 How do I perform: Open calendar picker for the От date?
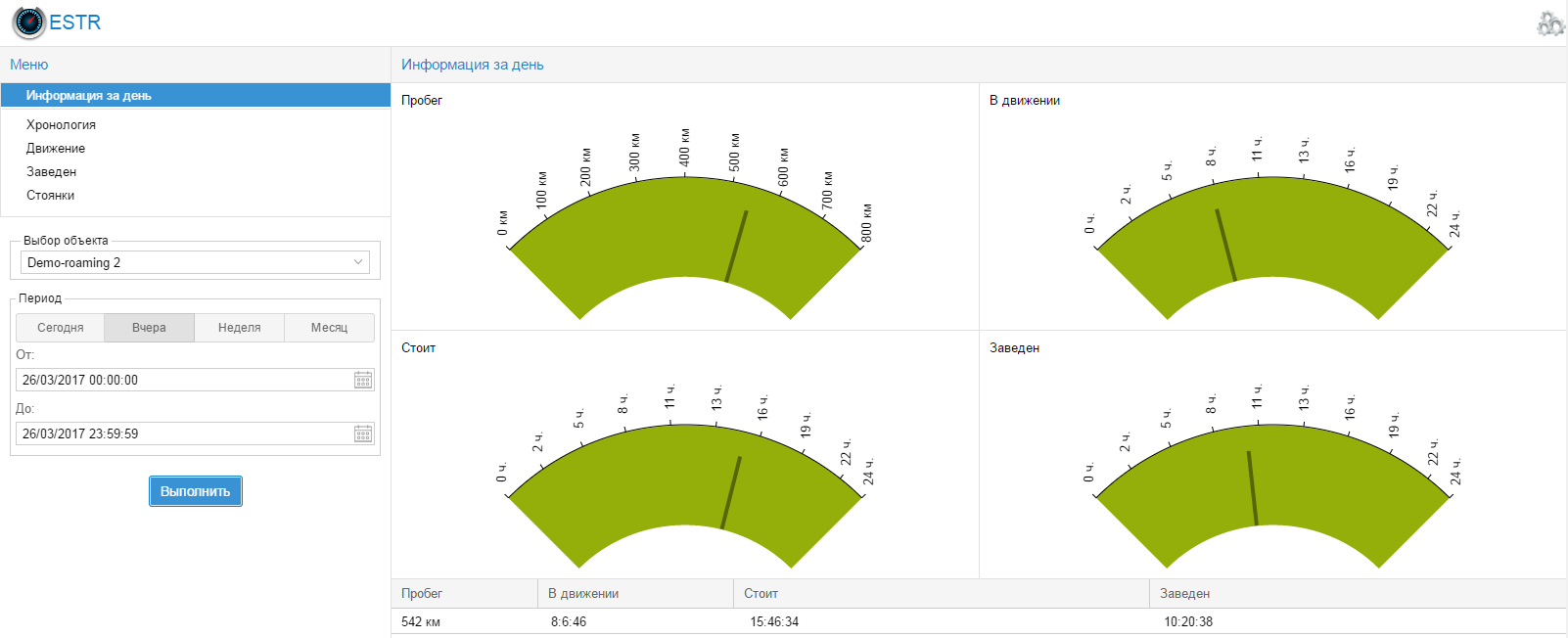click(x=363, y=381)
